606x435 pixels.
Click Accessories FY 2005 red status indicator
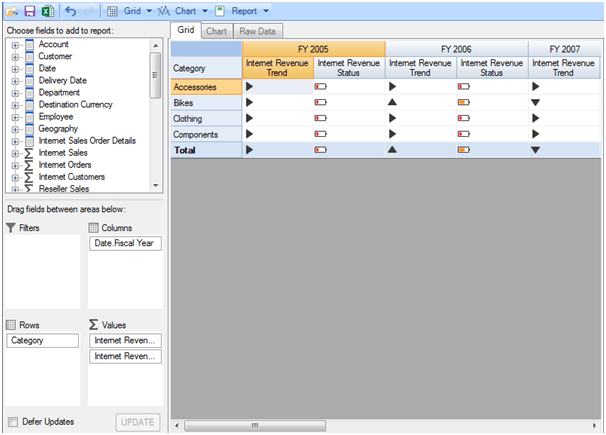320,87
